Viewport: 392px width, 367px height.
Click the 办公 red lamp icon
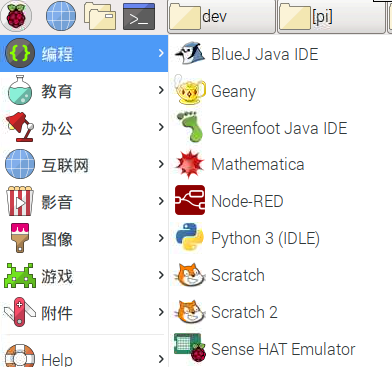(x=20, y=127)
